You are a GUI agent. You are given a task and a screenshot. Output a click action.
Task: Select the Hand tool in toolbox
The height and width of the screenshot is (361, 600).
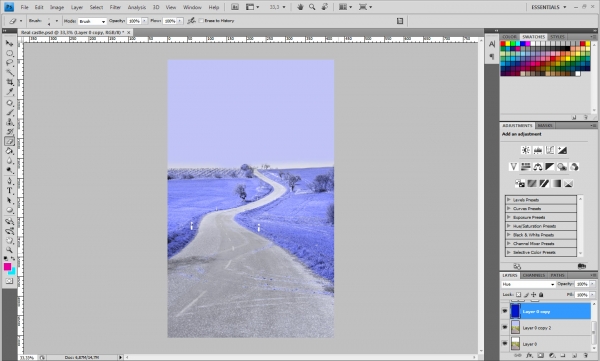(10, 240)
